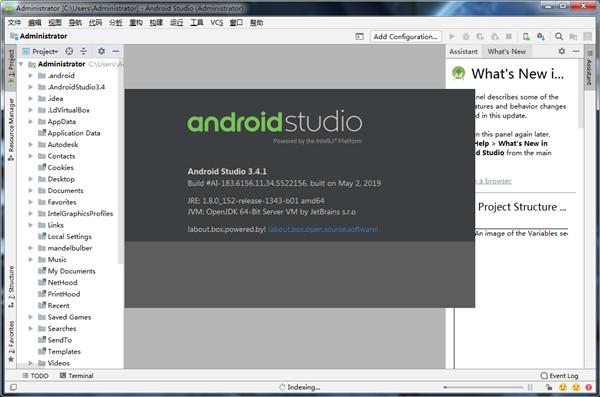Toggle the Favorites side tool window
Image resolution: width=600 pixels, height=397 pixels.
11,341
